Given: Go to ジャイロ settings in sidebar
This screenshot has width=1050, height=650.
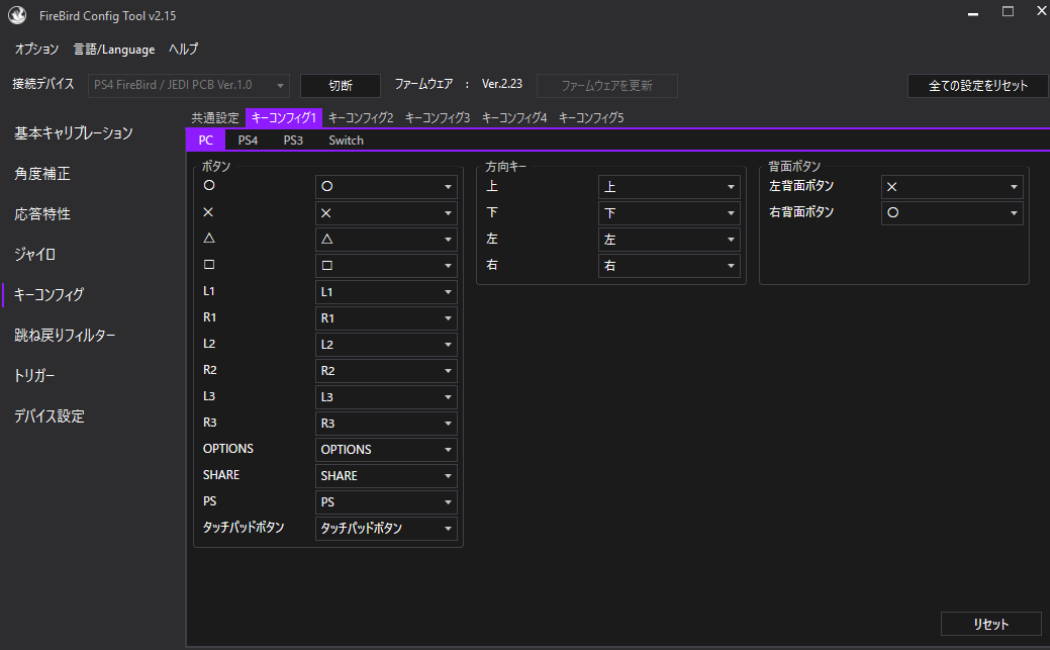Looking at the screenshot, I should [35, 254].
